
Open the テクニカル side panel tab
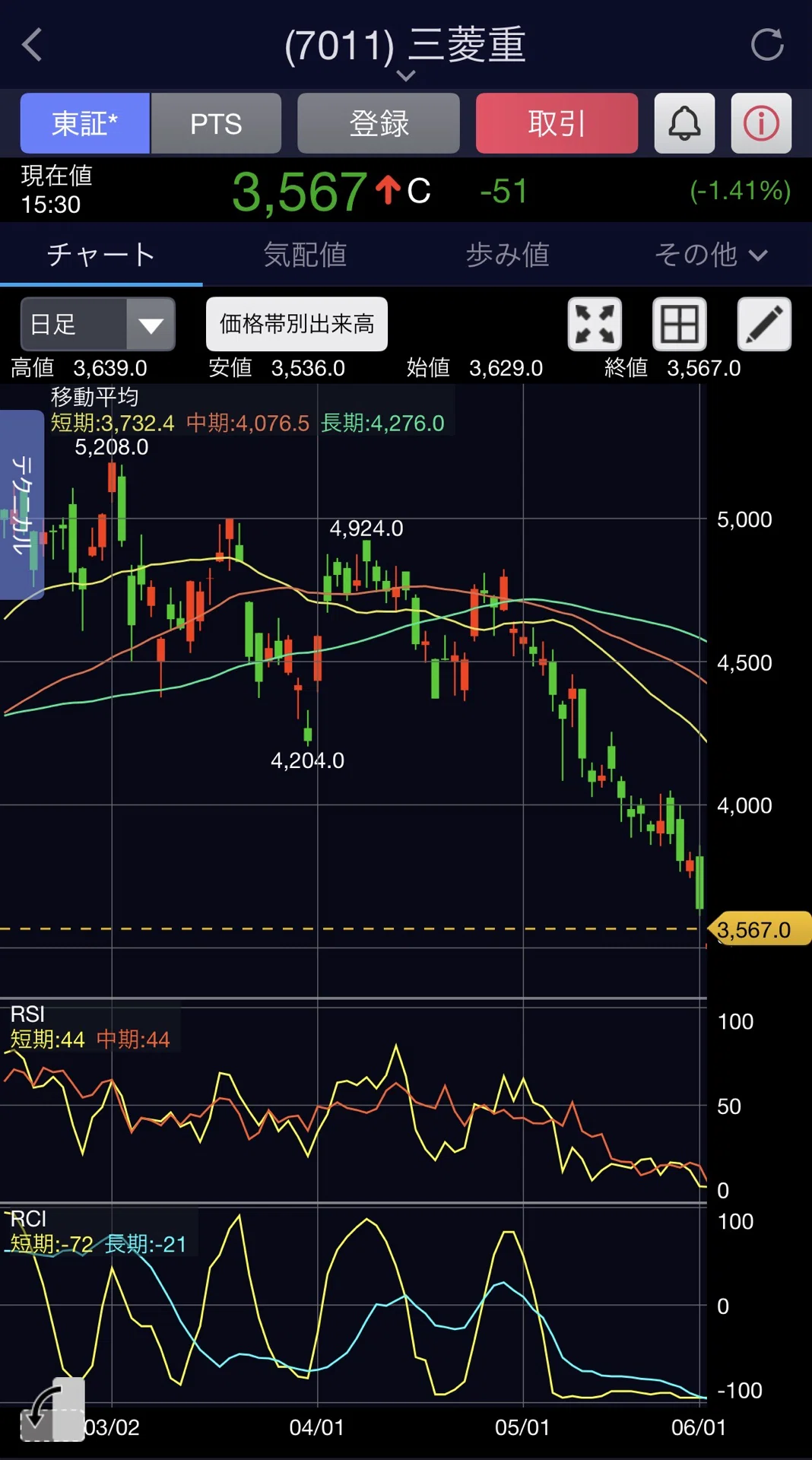pos(22,505)
